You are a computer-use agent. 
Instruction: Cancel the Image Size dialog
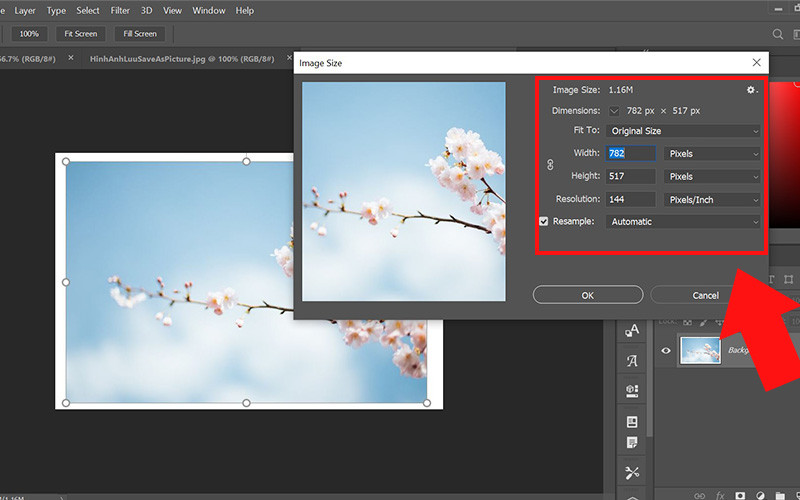click(705, 295)
